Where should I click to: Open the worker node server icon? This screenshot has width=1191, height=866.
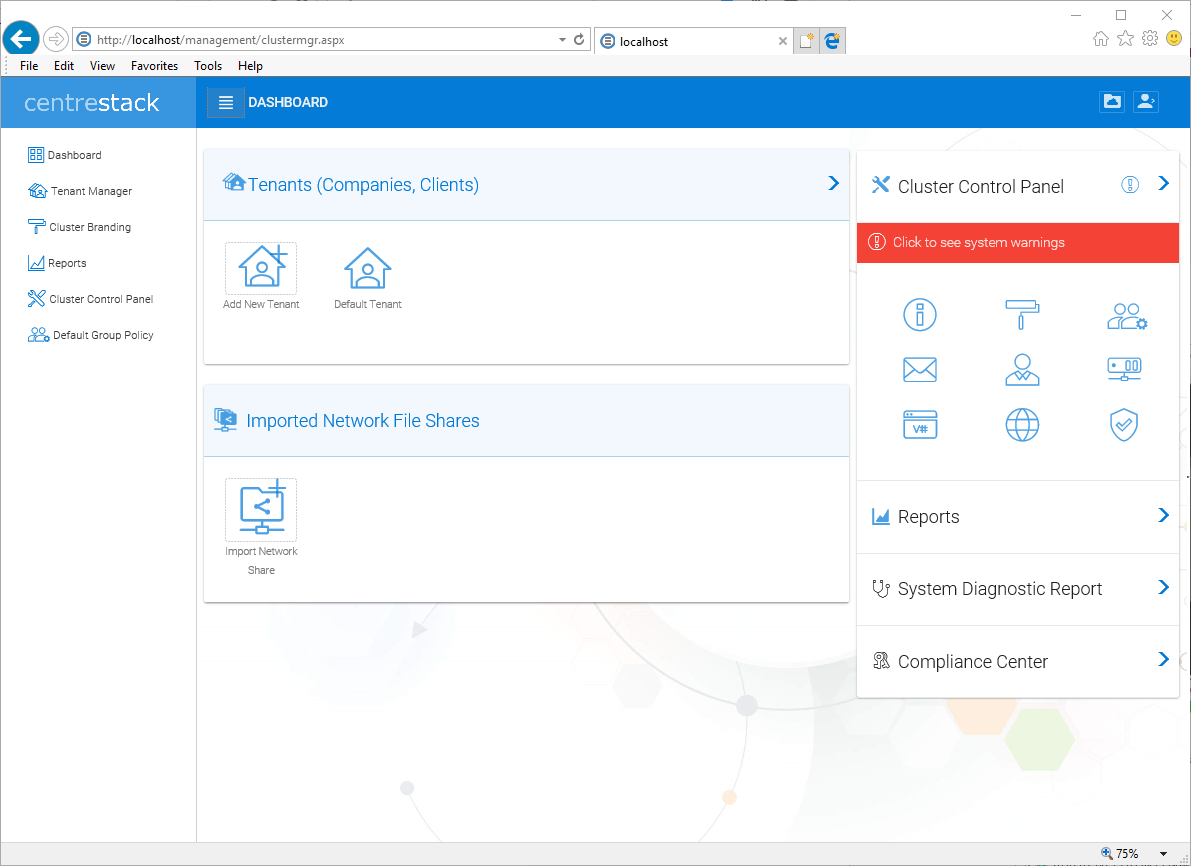coord(1124,369)
